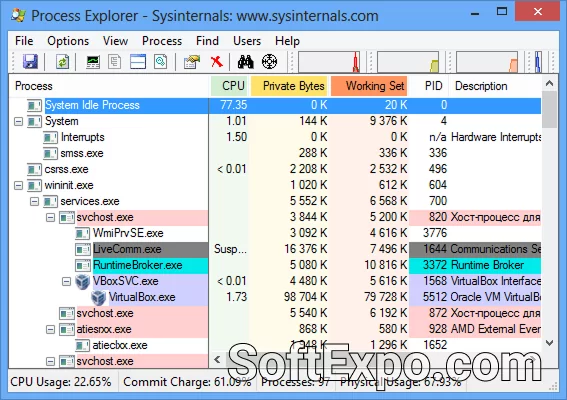Image resolution: width=567 pixels, height=400 pixels.
Task: Collapse the VBoxSVC.exe tree node
Action: 67,281
